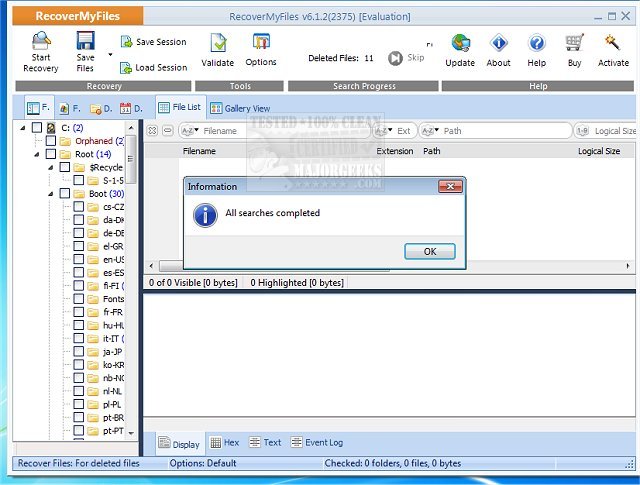The width and height of the screenshot is (640, 485).
Task: Close the Information dialog with red X
Action: tap(450, 187)
